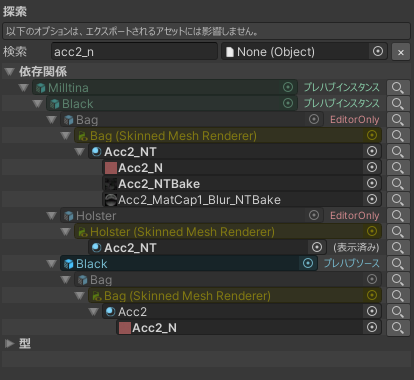Click picker circle on Holster (Skinned Mesh Renderer)

click(x=372, y=231)
